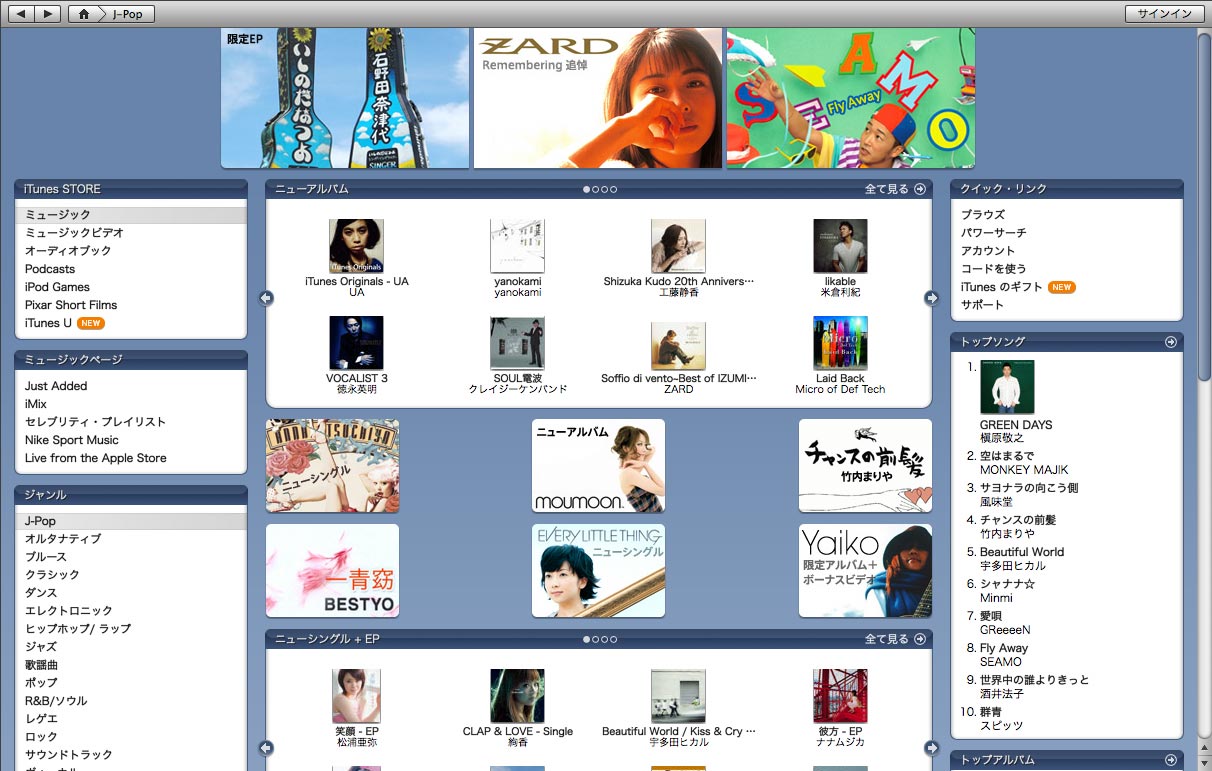Show all new singles via 全て見る
The image size is (1212, 771).
coord(895,639)
